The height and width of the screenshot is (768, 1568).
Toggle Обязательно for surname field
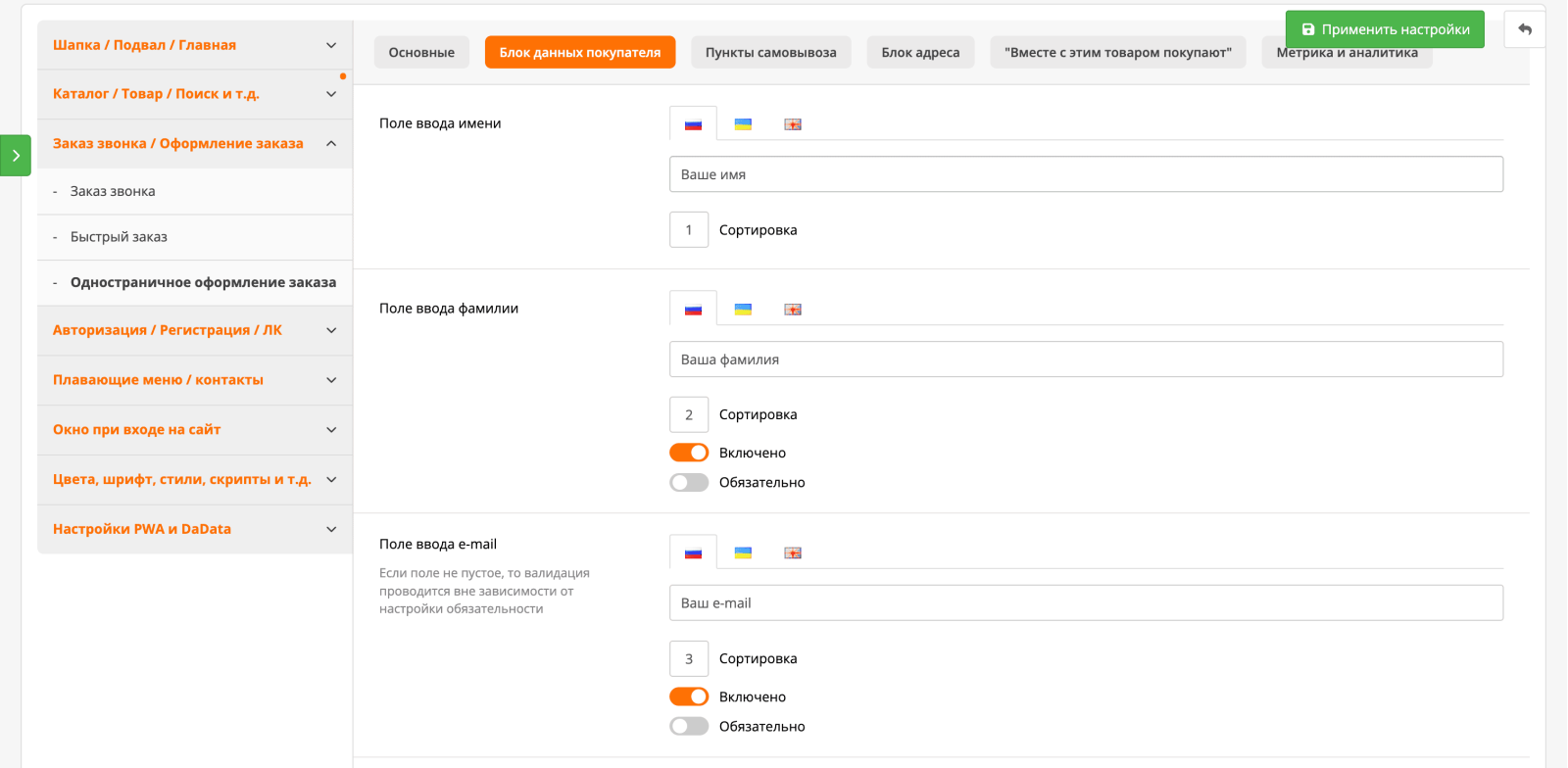[689, 482]
